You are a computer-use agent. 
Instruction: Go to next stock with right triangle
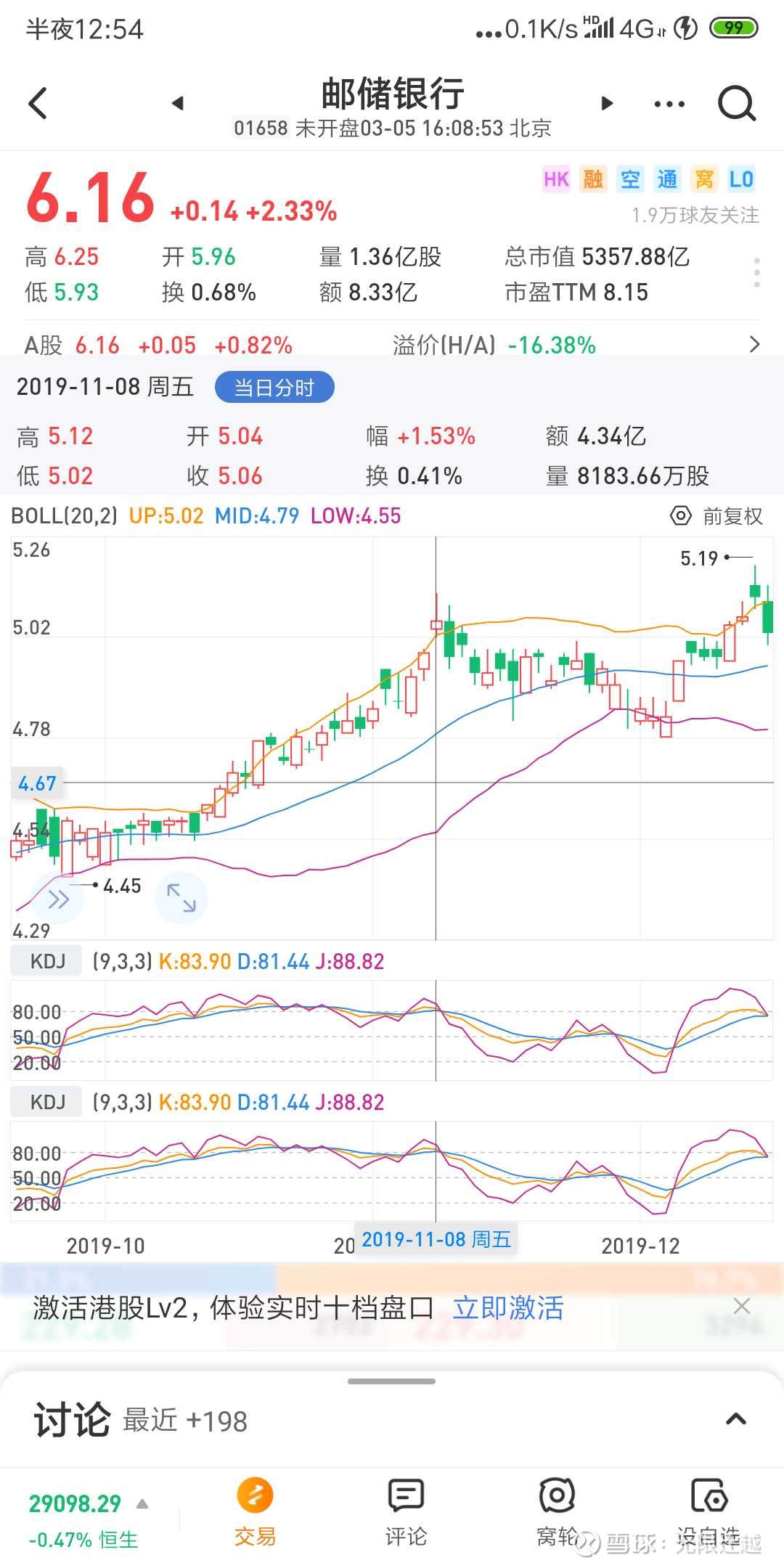tap(608, 104)
